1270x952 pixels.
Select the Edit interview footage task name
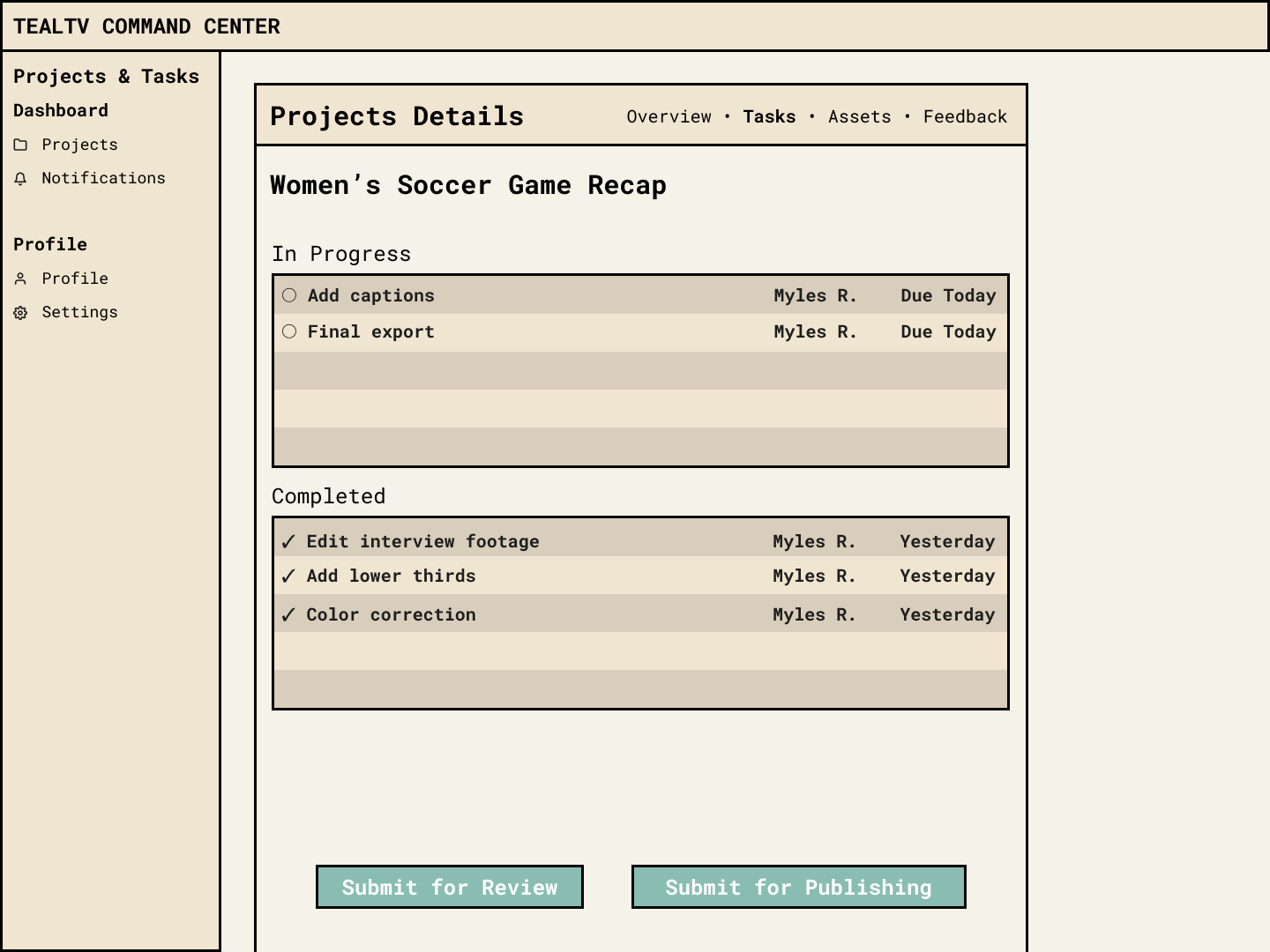tap(423, 541)
